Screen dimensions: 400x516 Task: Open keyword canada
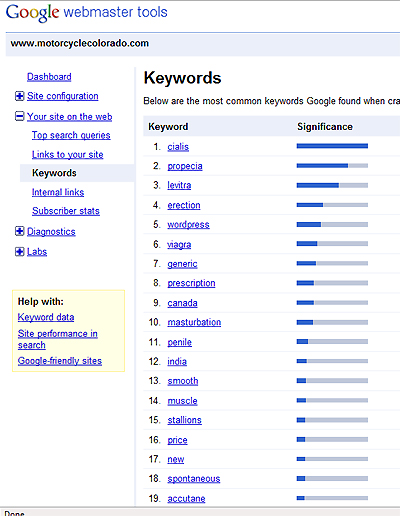coord(182,303)
